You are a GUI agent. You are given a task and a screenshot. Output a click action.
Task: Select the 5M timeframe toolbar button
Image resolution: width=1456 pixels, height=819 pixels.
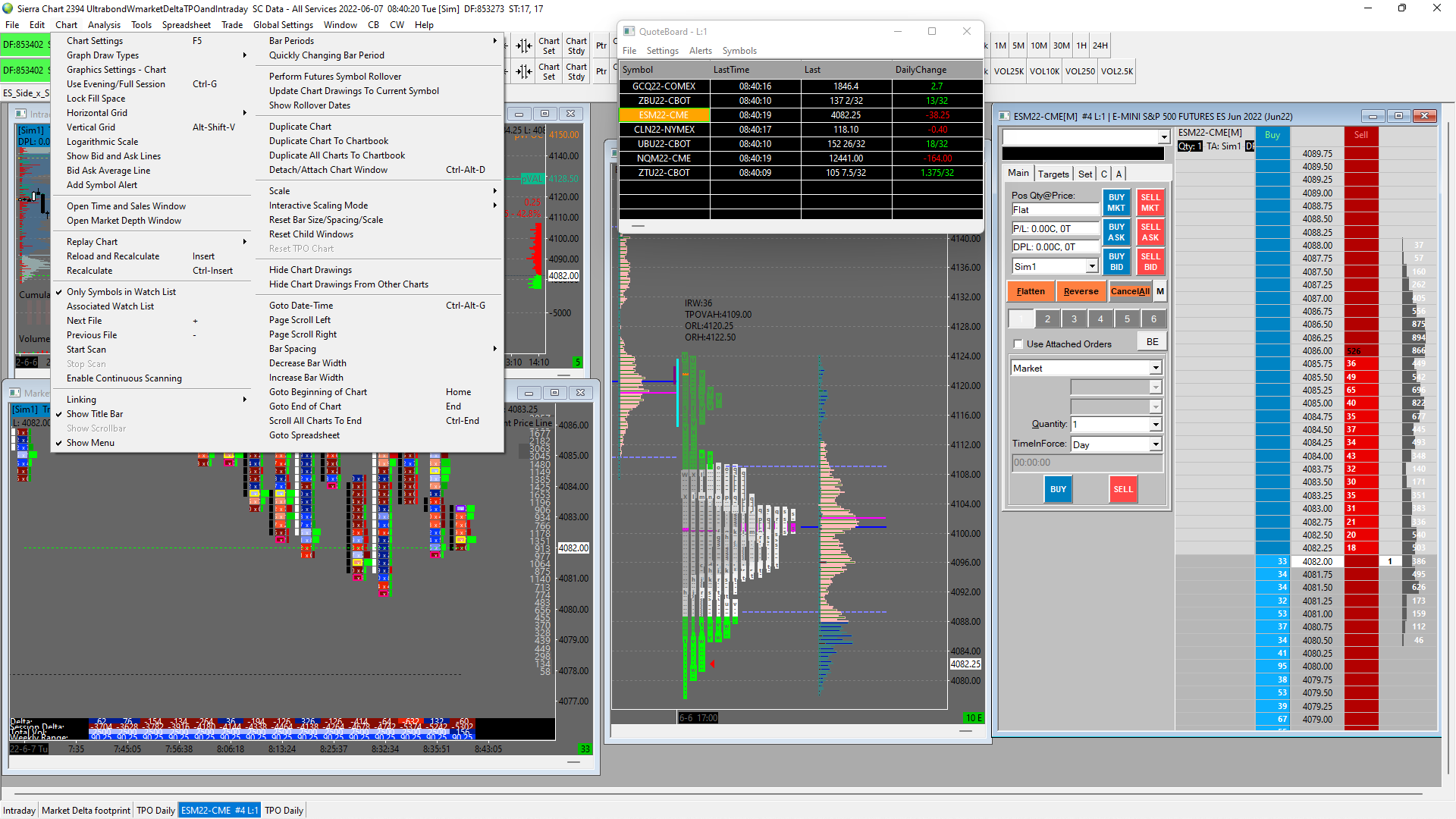click(1018, 45)
